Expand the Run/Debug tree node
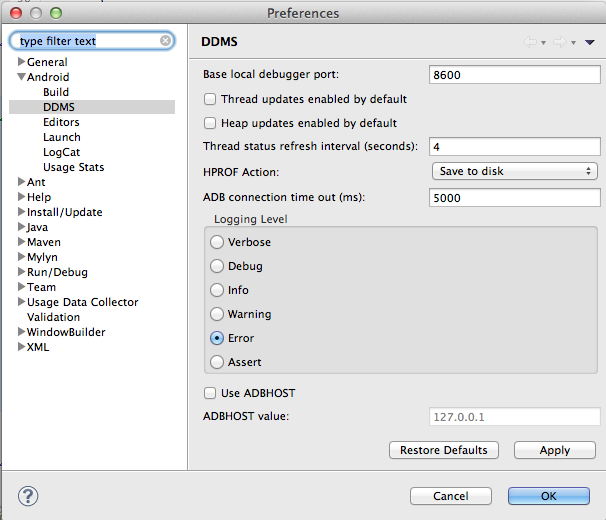Image resolution: width=606 pixels, height=520 pixels. click(x=22, y=272)
